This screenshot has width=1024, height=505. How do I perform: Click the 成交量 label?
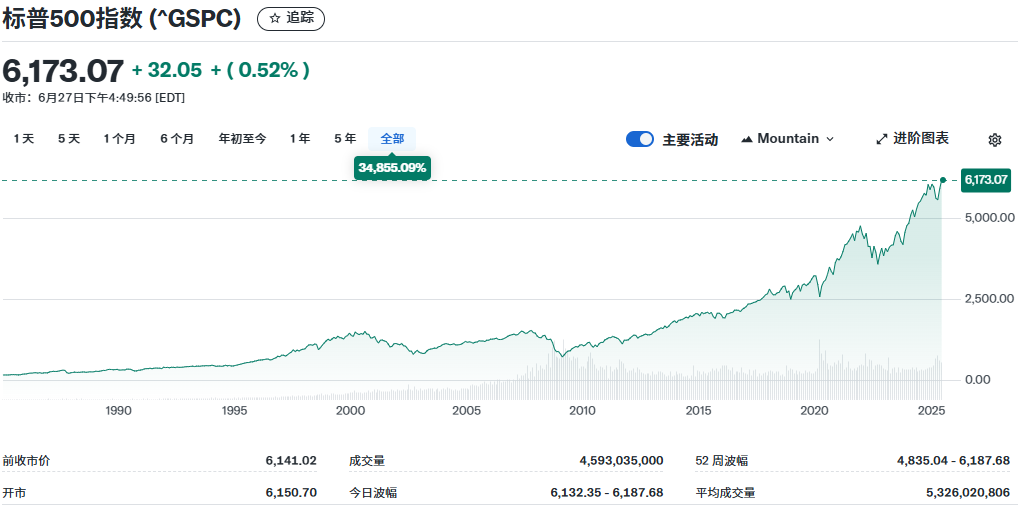(x=367, y=461)
